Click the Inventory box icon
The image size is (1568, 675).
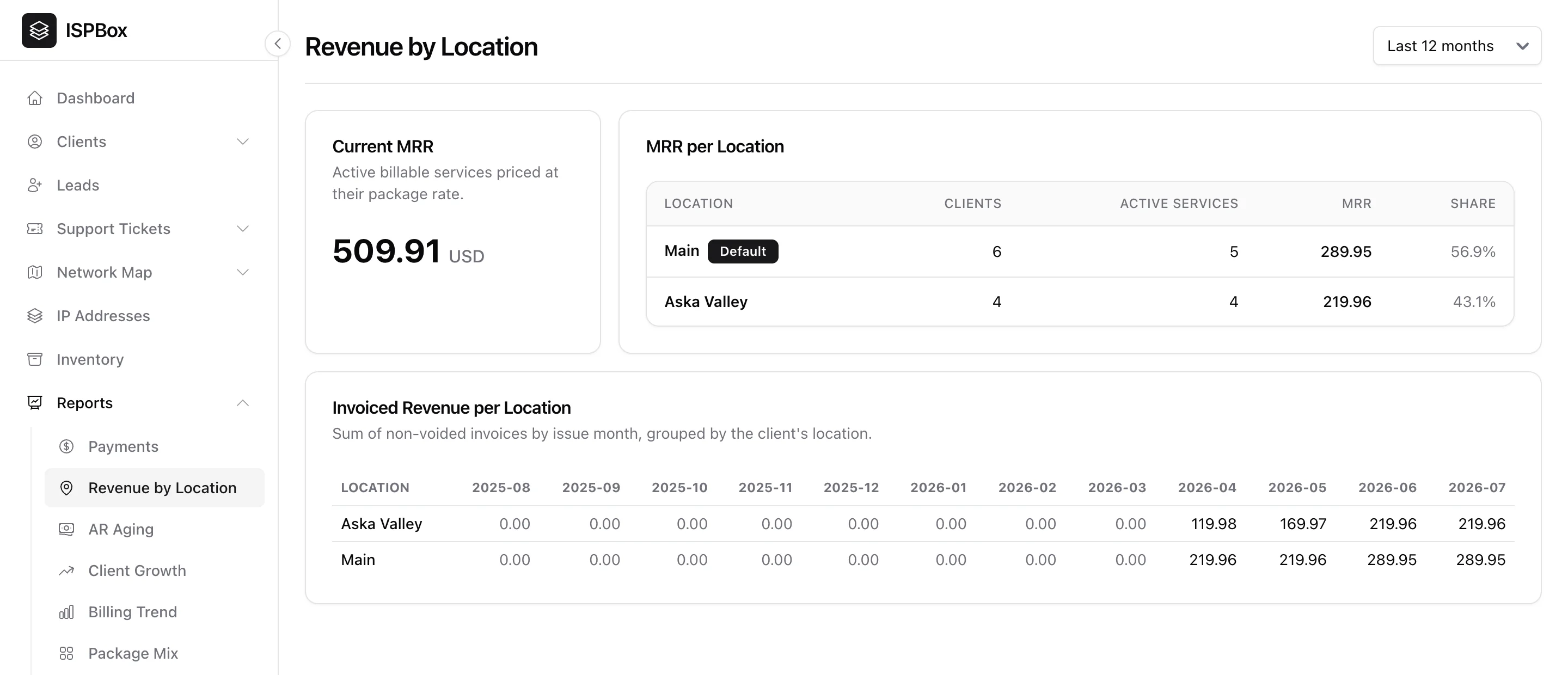(x=35, y=359)
